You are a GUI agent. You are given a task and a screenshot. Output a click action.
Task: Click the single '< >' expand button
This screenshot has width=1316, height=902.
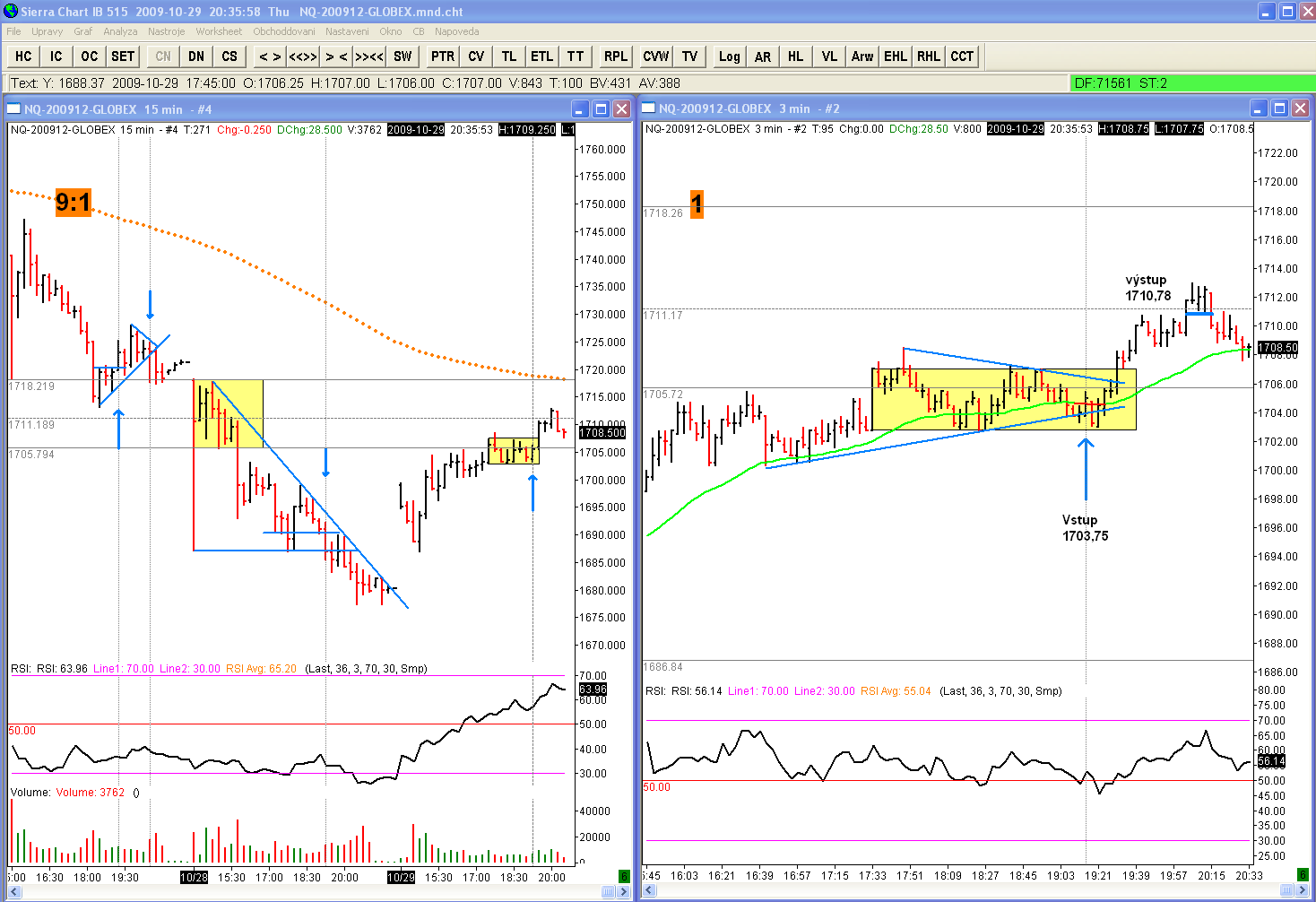(x=270, y=56)
